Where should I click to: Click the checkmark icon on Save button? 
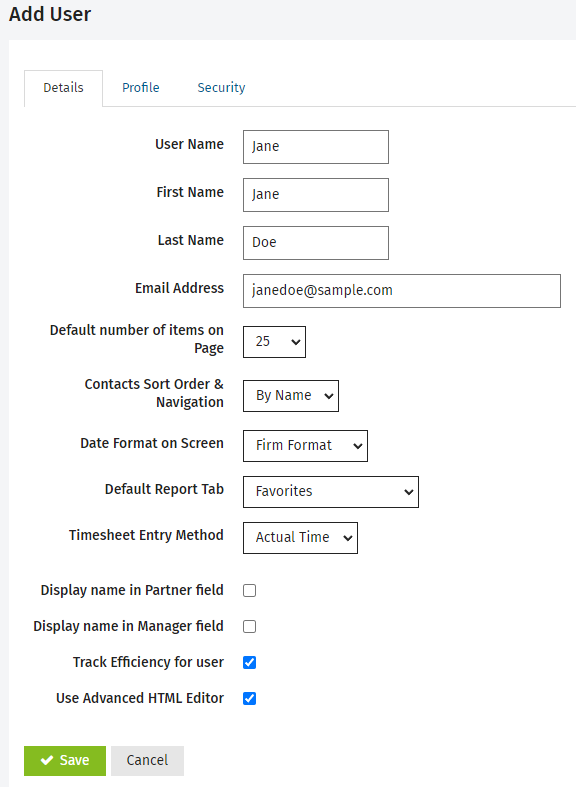click(x=47, y=760)
